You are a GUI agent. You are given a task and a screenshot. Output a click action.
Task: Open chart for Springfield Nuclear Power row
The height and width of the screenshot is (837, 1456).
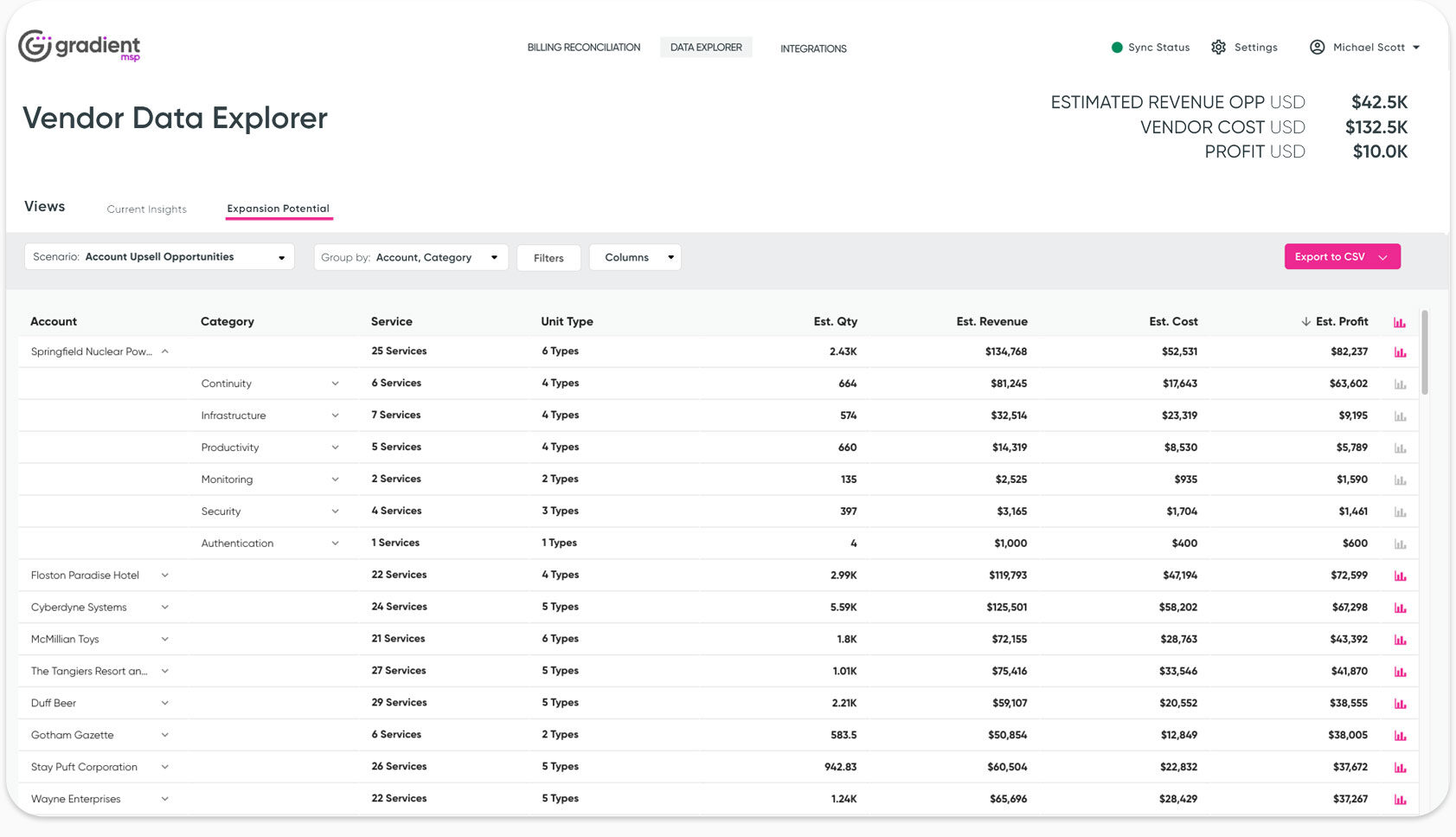coord(1399,352)
